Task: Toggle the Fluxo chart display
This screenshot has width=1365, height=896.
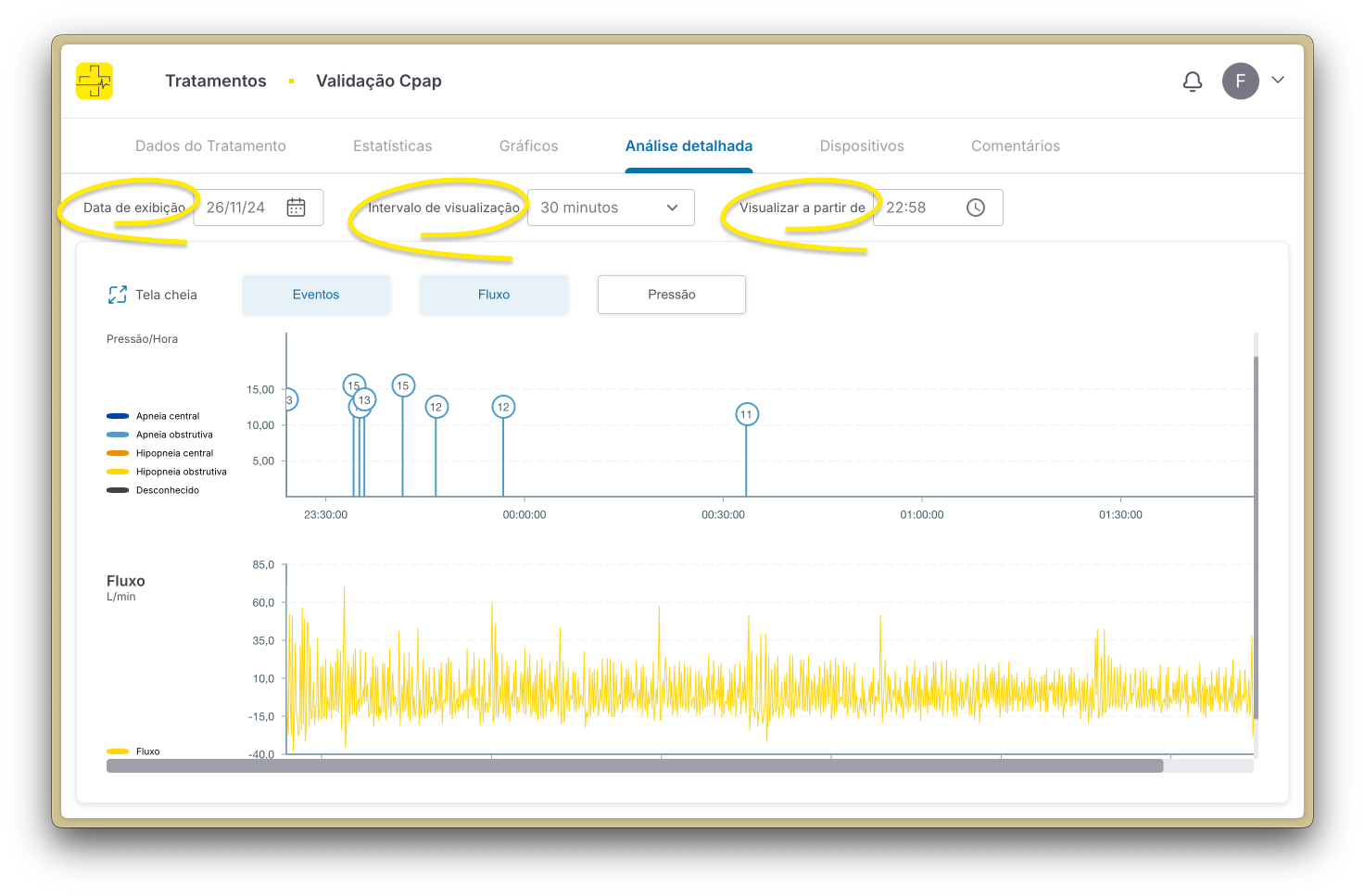Action: point(494,295)
